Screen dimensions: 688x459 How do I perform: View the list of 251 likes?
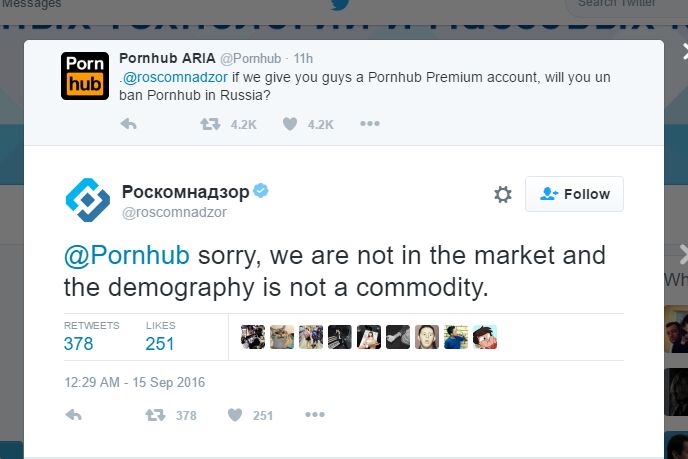pyautogui.click(x=160, y=343)
